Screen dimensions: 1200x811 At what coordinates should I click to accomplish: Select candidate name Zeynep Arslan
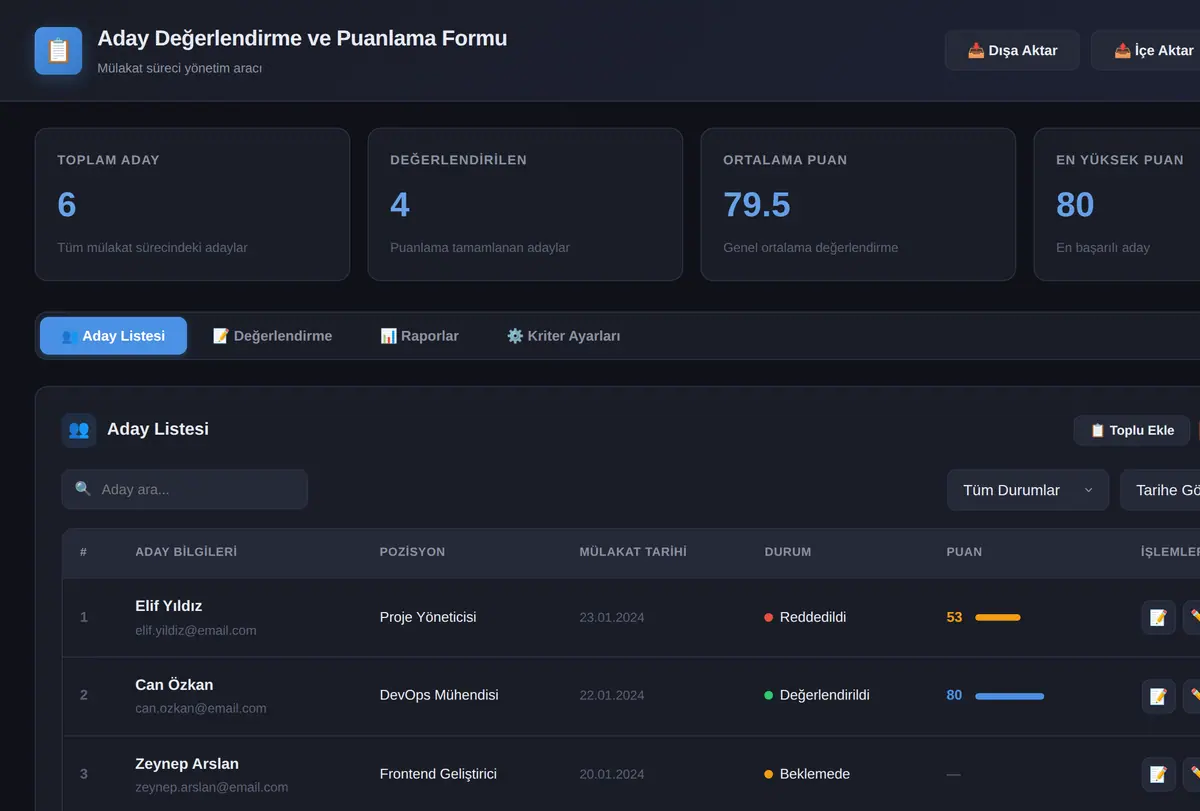187,764
